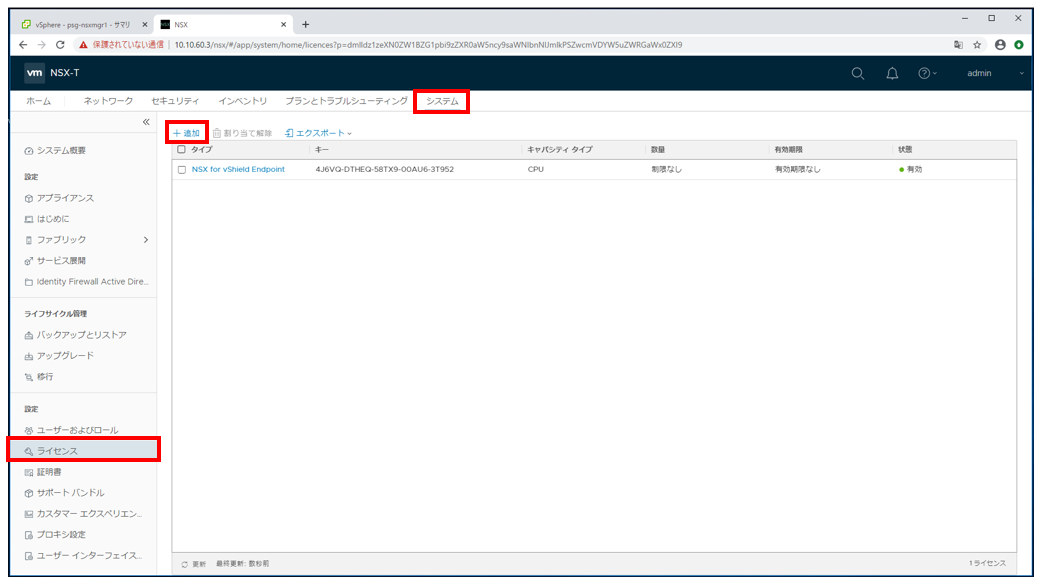The width and height of the screenshot is (1041, 584).
Task: Click the 追加 button to add license
Action: point(187,133)
